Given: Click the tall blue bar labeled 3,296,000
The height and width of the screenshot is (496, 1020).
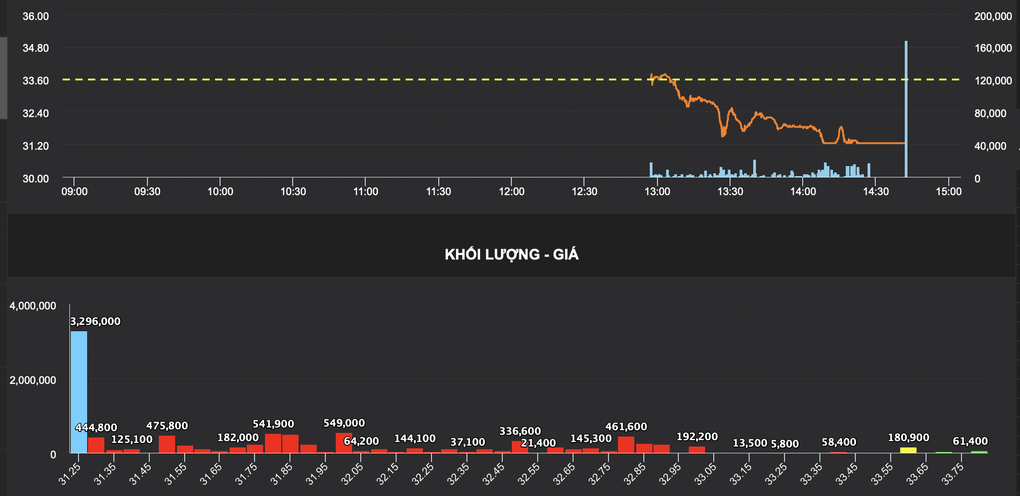Looking at the screenshot, I should pyautogui.click(x=78, y=392).
